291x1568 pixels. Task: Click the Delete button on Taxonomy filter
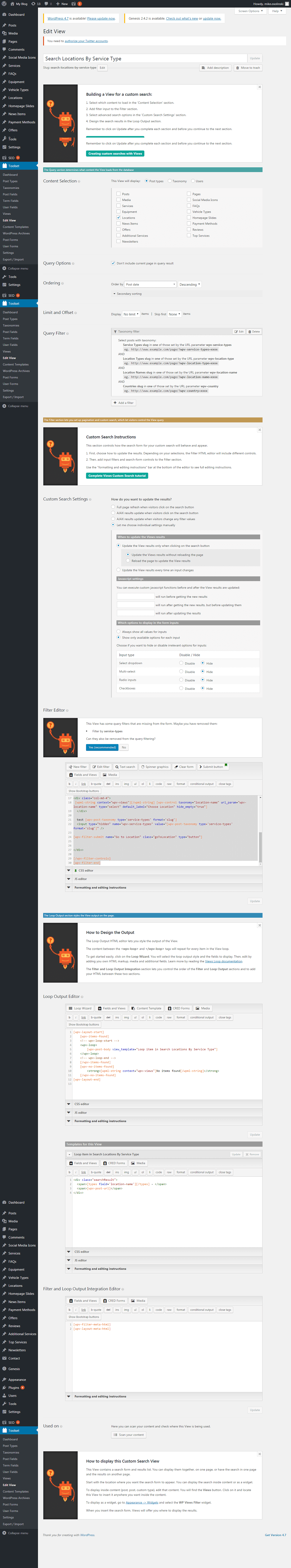pyautogui.click(x=254, y=332)
